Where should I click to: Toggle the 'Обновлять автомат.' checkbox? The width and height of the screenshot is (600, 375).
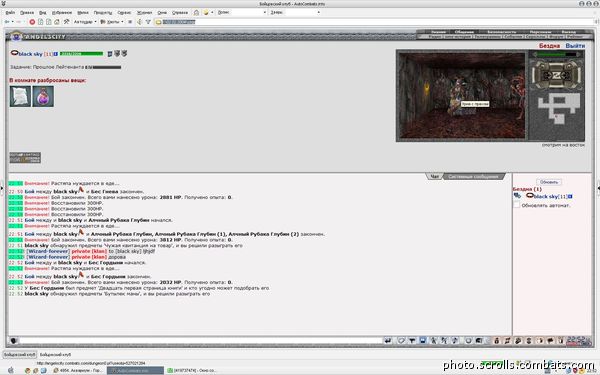(517, 205)
